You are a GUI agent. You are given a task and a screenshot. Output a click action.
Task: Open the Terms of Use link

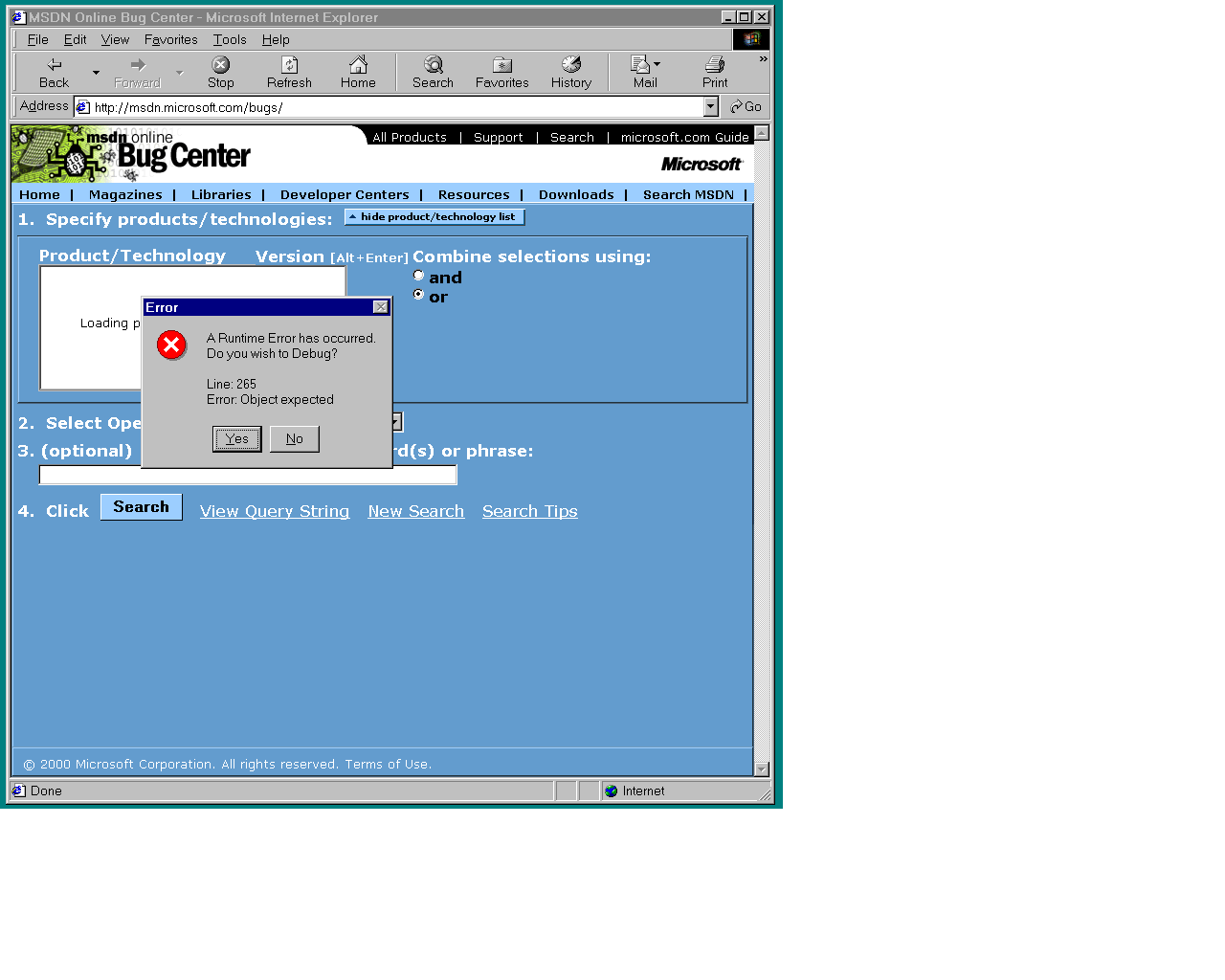[388, 765]
